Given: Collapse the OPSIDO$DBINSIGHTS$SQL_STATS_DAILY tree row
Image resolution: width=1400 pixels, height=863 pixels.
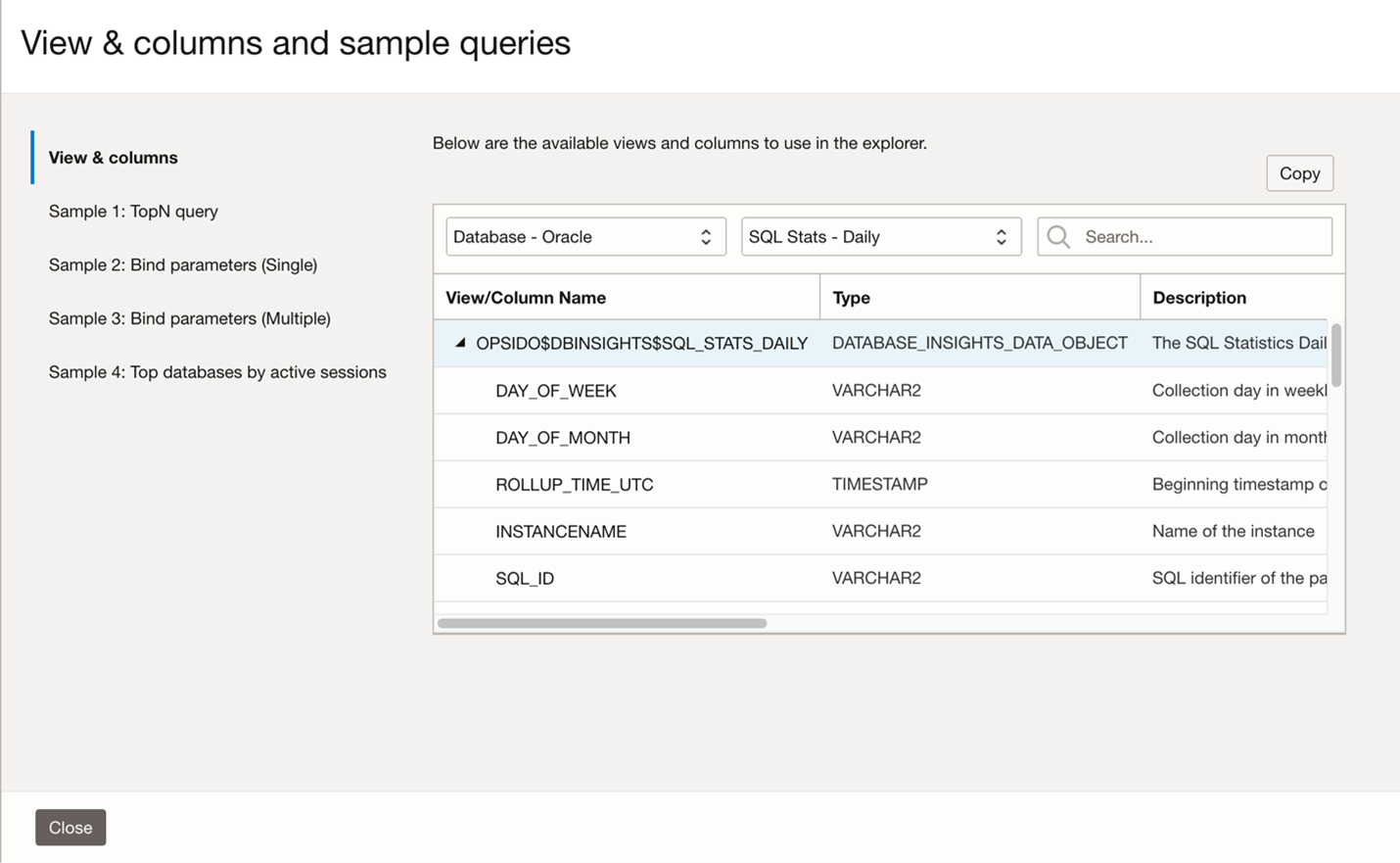Looking at the screenshot, I should [460, 343].
